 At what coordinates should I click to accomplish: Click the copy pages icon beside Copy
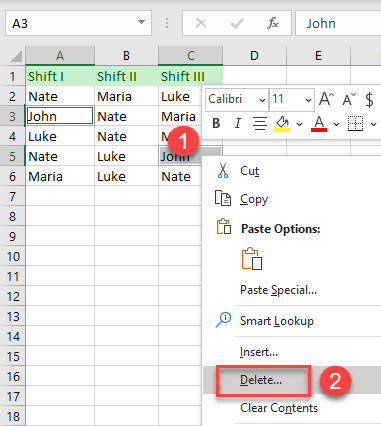pyautogui.click(x=223, y=198)
